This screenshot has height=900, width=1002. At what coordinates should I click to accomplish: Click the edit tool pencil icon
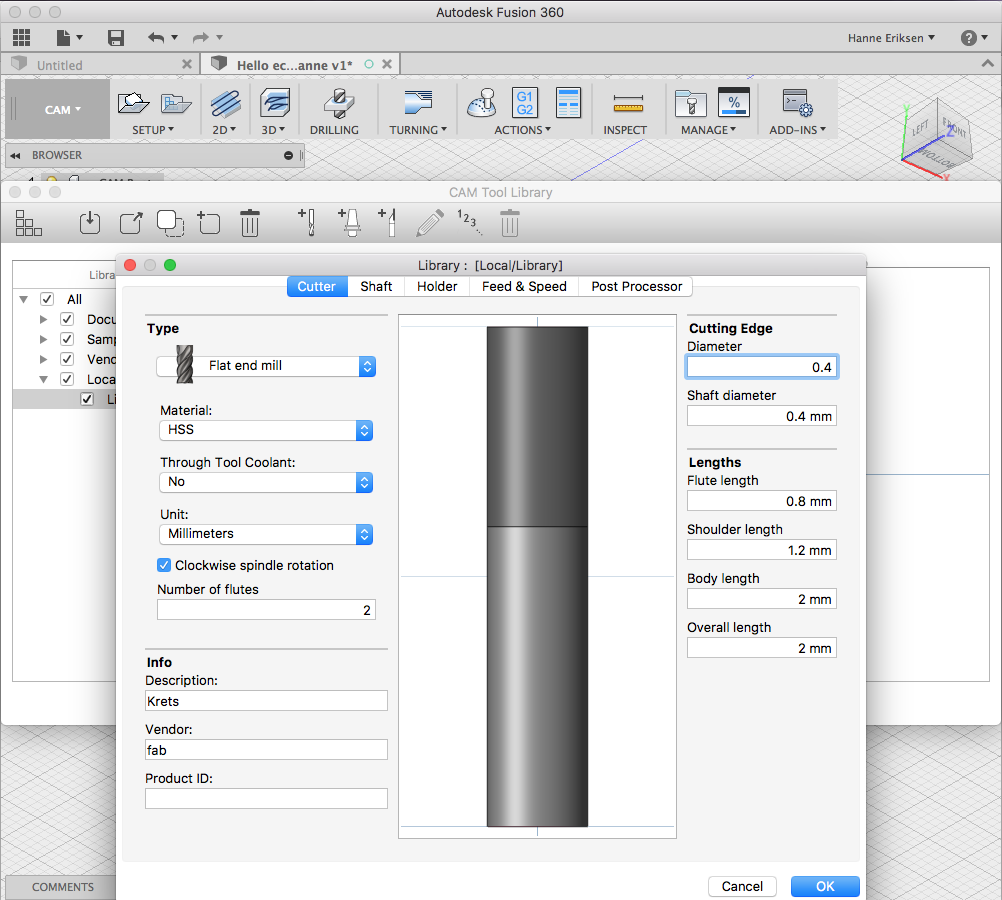click(429, 223)
